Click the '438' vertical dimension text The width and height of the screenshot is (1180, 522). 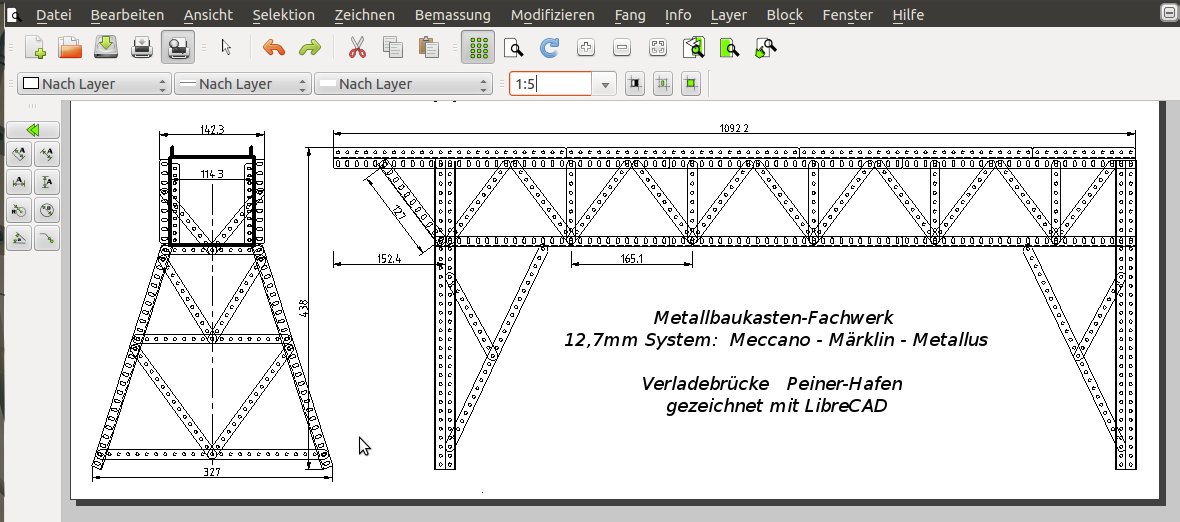coord(304,308)
